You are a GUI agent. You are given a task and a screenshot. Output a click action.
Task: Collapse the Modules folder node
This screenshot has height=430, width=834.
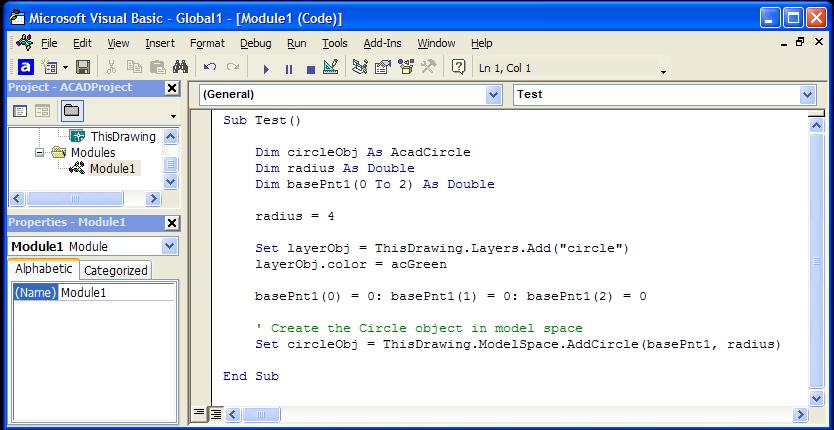39,153
